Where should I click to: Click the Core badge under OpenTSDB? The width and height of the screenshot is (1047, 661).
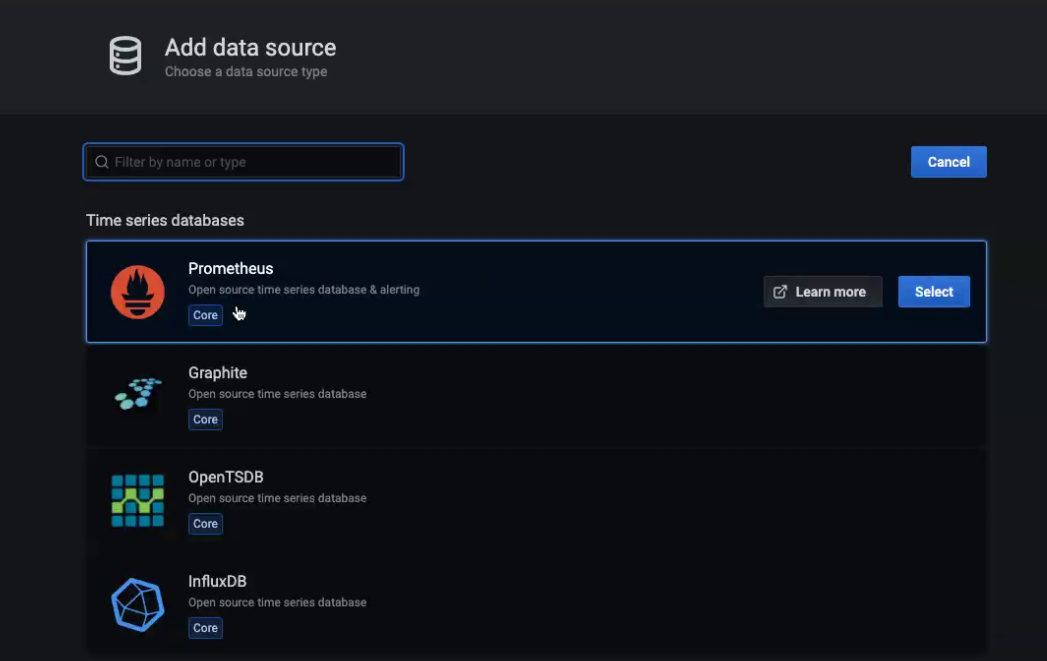click(x=205, y=524)
